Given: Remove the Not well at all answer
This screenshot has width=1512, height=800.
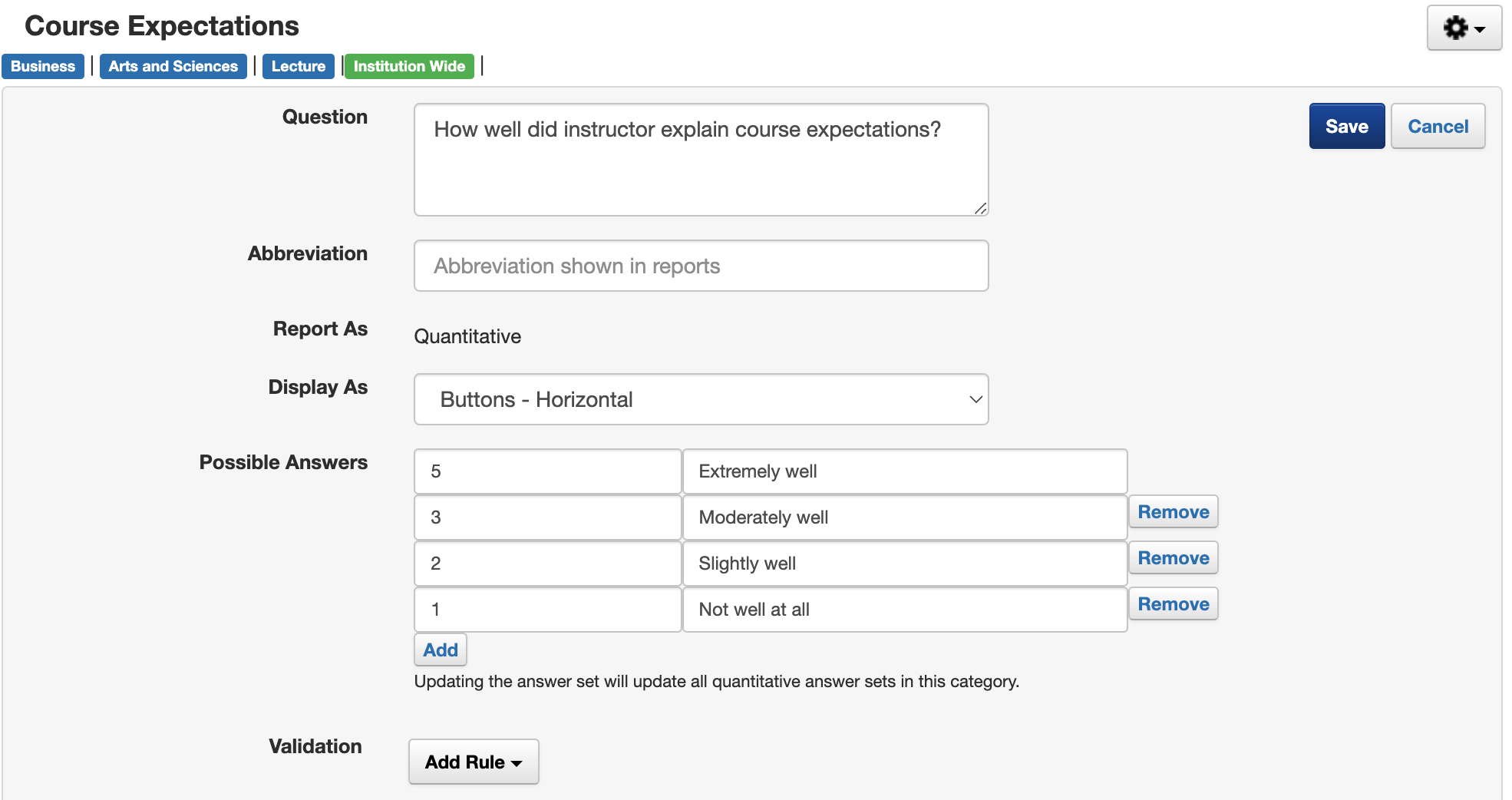Looking at the screenshot, I should click(1173, 604).
